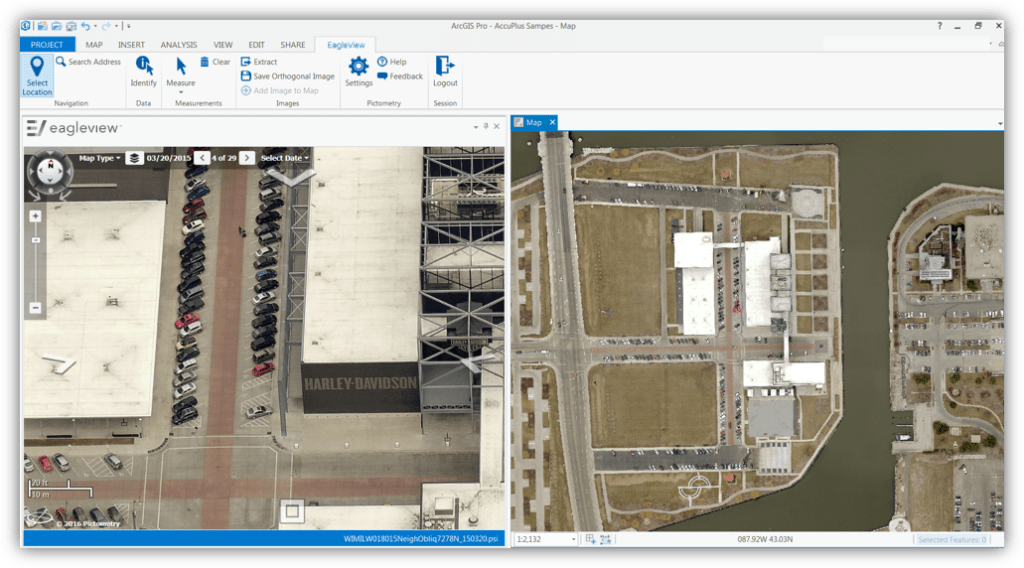Click the image filename in viewer footer

(420, 539)
